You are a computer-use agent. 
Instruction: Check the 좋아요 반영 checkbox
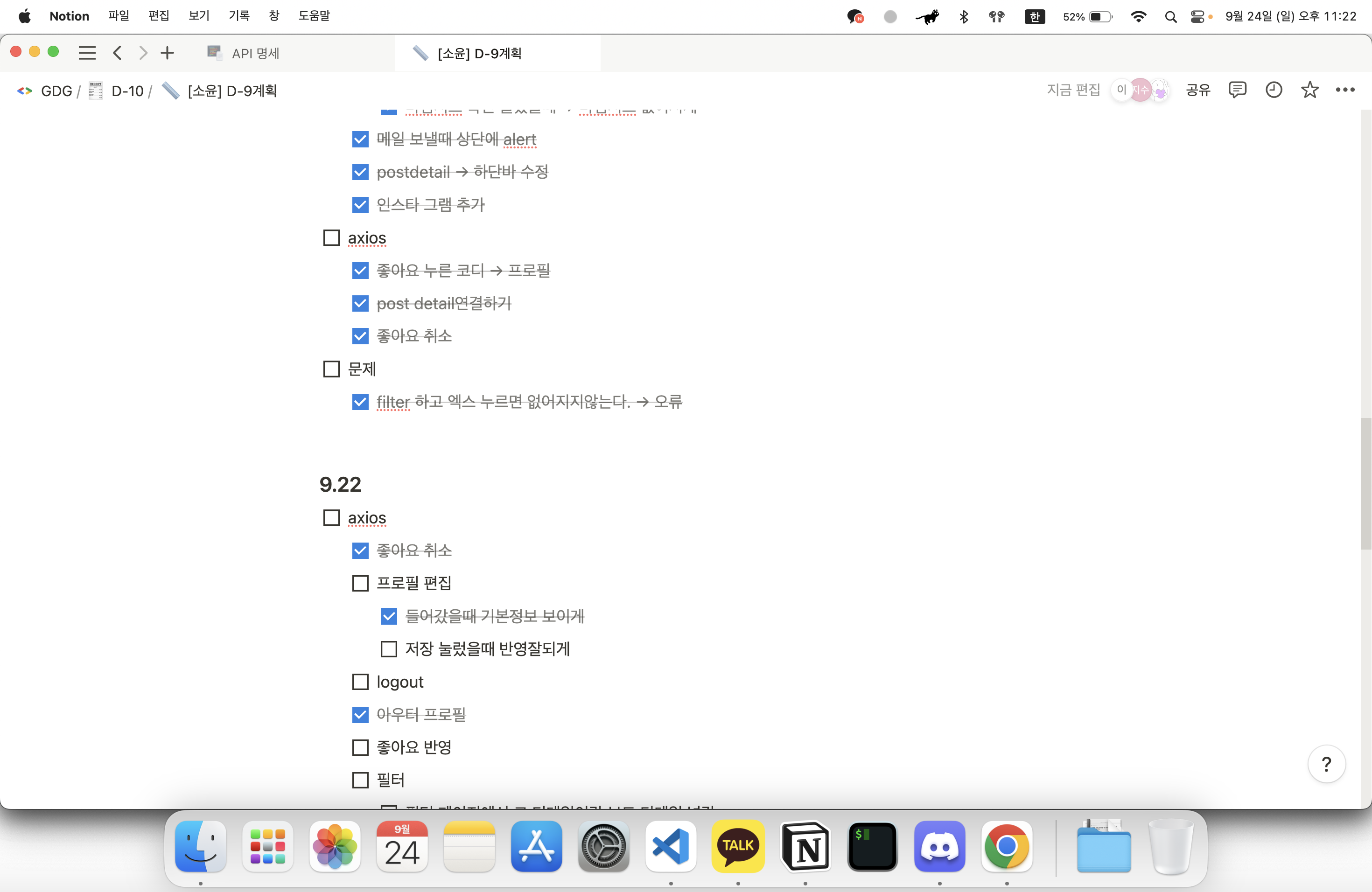360,747
